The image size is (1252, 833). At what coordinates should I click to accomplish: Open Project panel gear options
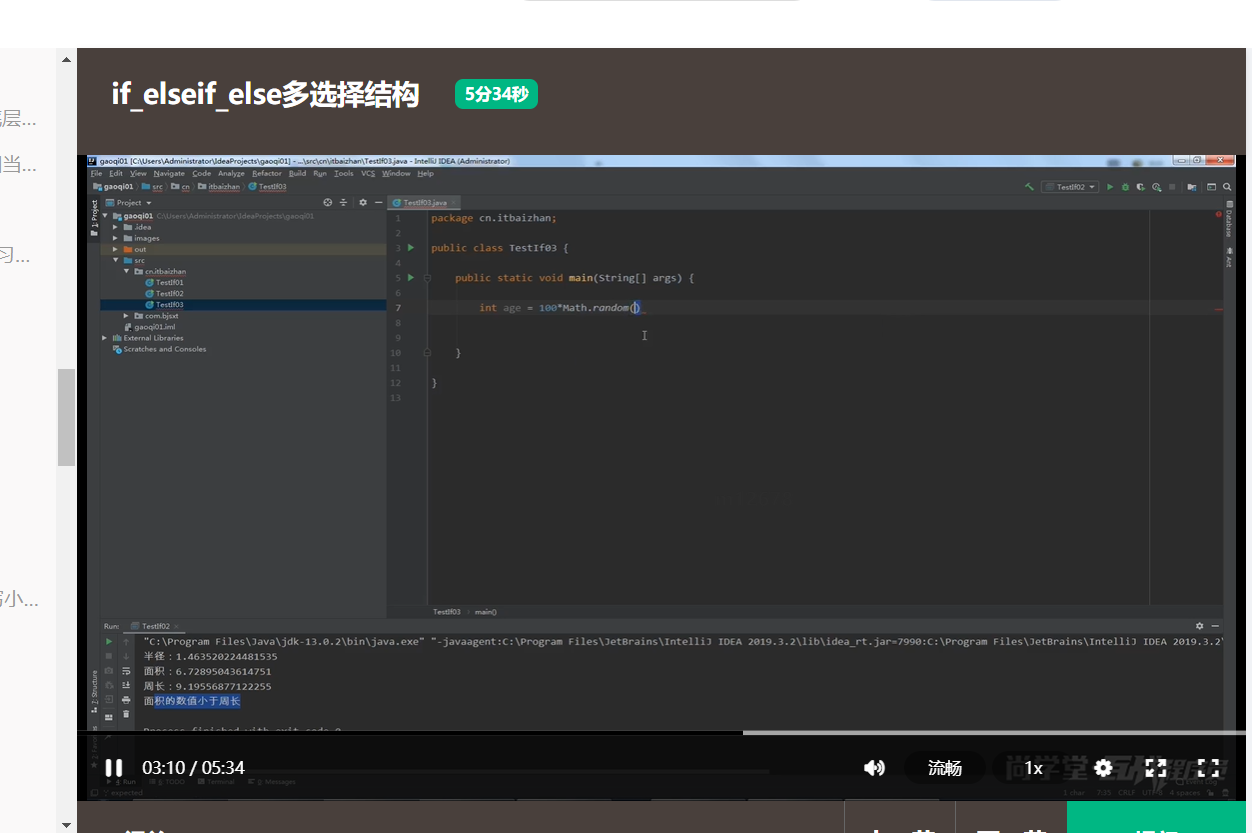[x=363, y=202]
